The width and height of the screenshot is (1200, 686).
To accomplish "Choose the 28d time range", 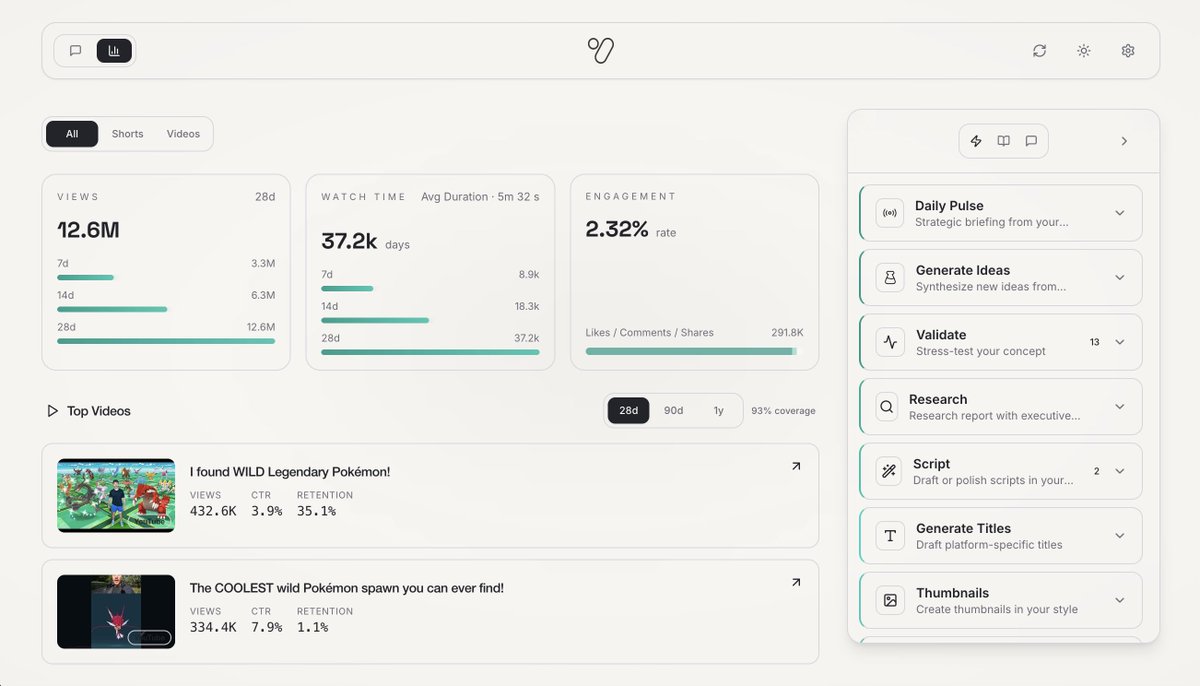I will (x=629, y=411).
